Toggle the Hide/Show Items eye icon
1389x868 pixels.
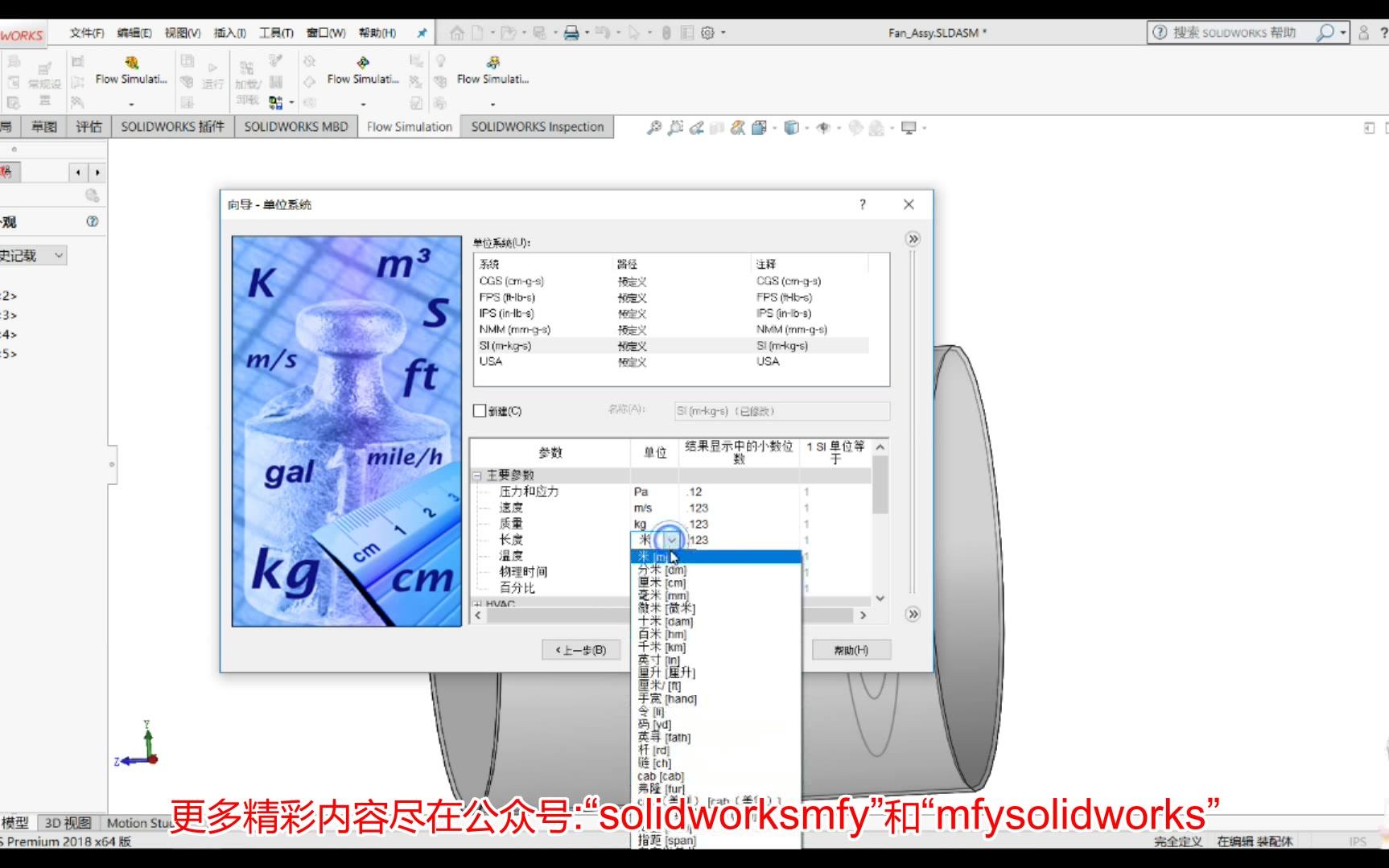(822, 128)
